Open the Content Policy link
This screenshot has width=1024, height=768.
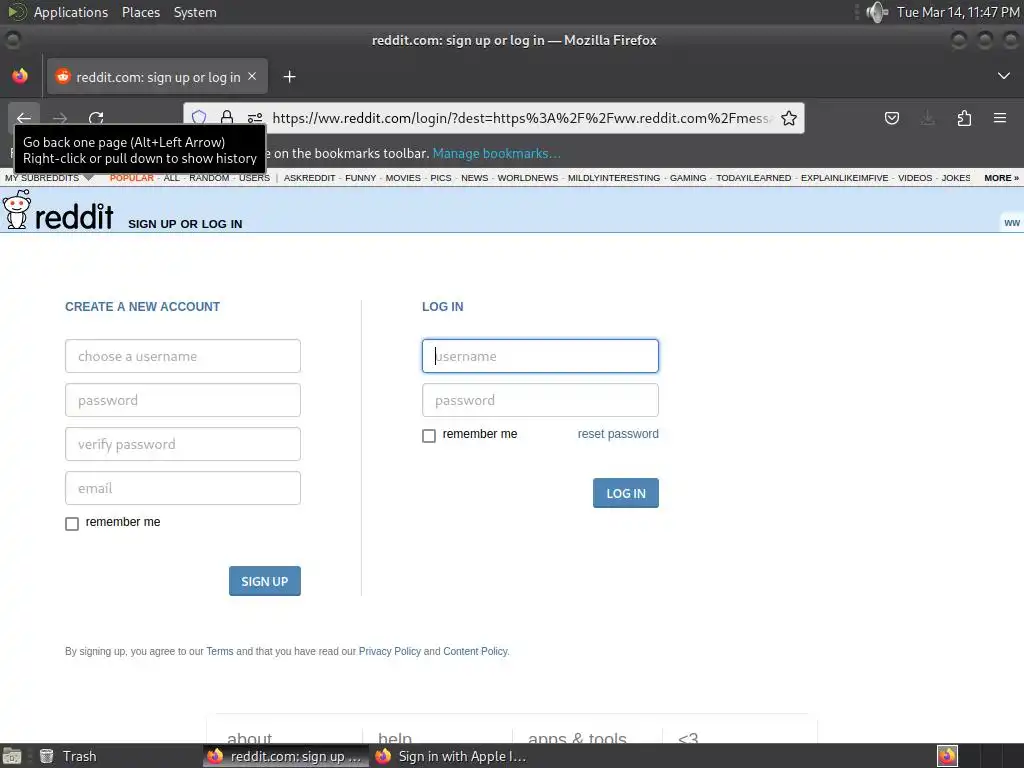pos(475,651)
